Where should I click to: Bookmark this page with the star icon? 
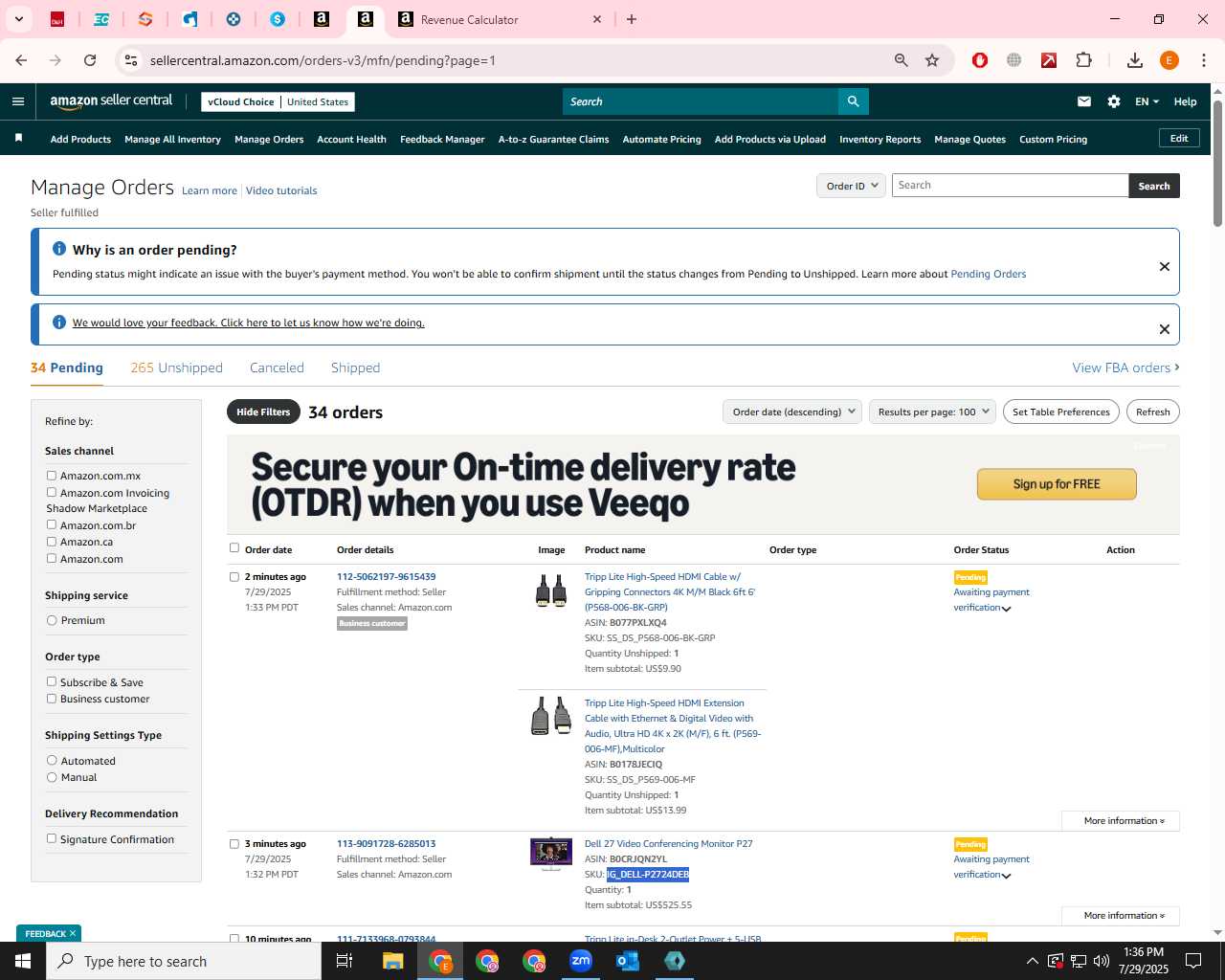(x=932, y=60)
